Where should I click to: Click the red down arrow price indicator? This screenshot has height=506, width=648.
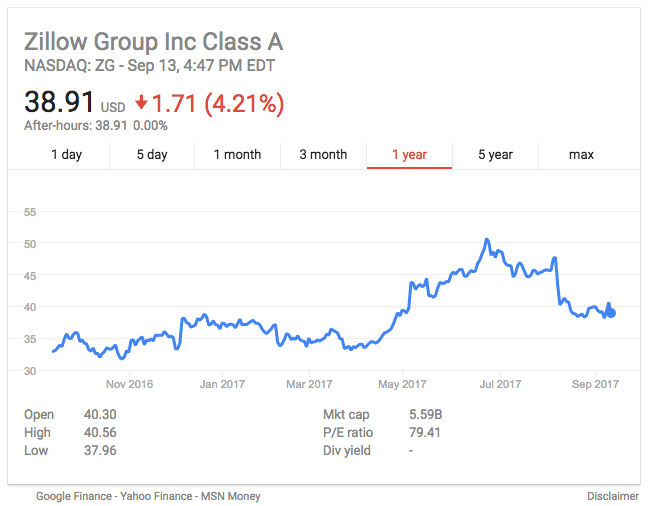pos(141,102)
